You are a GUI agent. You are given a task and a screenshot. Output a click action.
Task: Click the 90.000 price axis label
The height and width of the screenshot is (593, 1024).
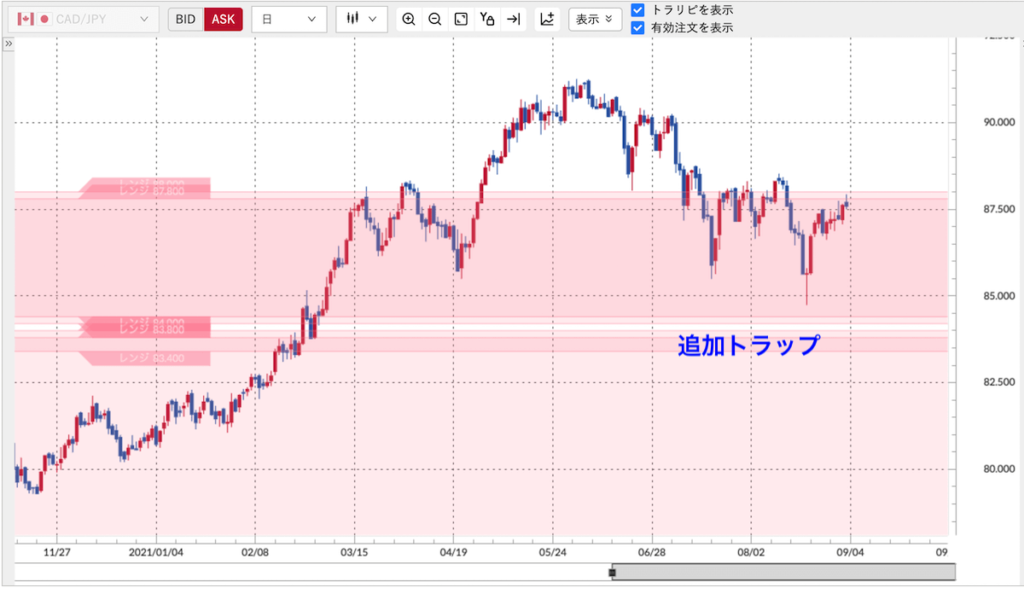coord(999,122)
